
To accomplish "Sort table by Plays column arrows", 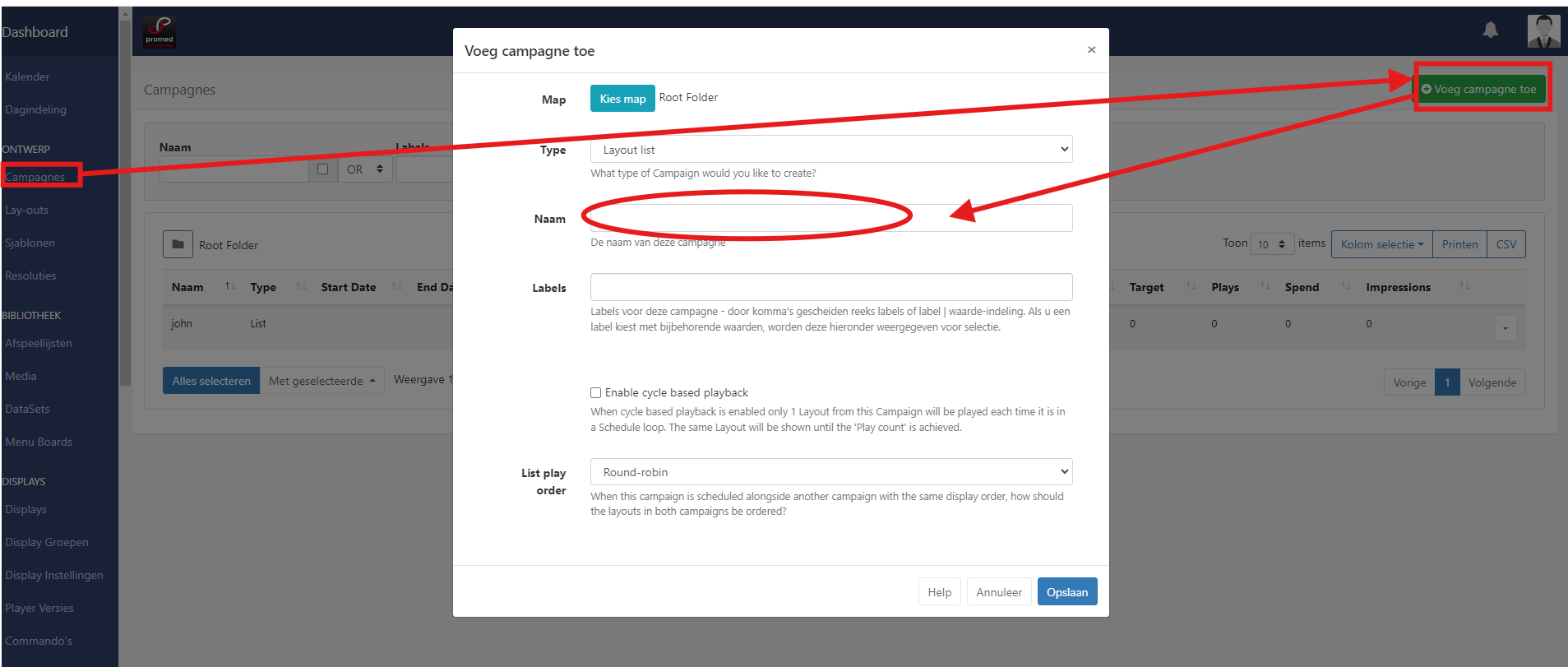I will pos(1265,286).
